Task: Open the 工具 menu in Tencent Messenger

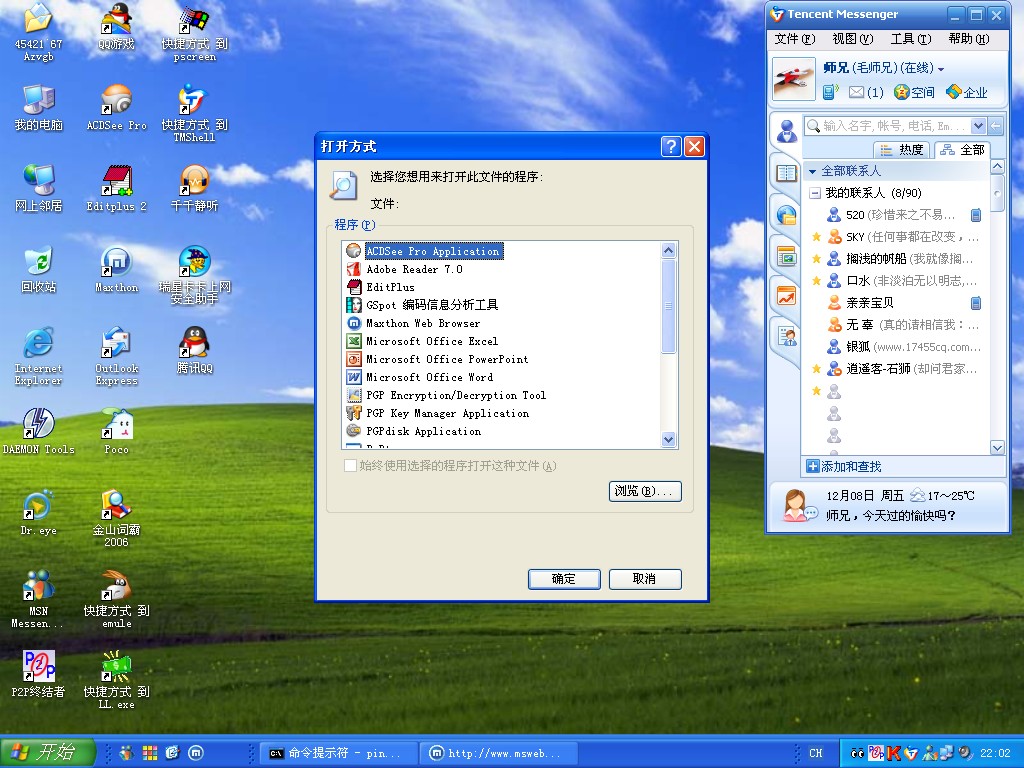Action: coord(909,39)
